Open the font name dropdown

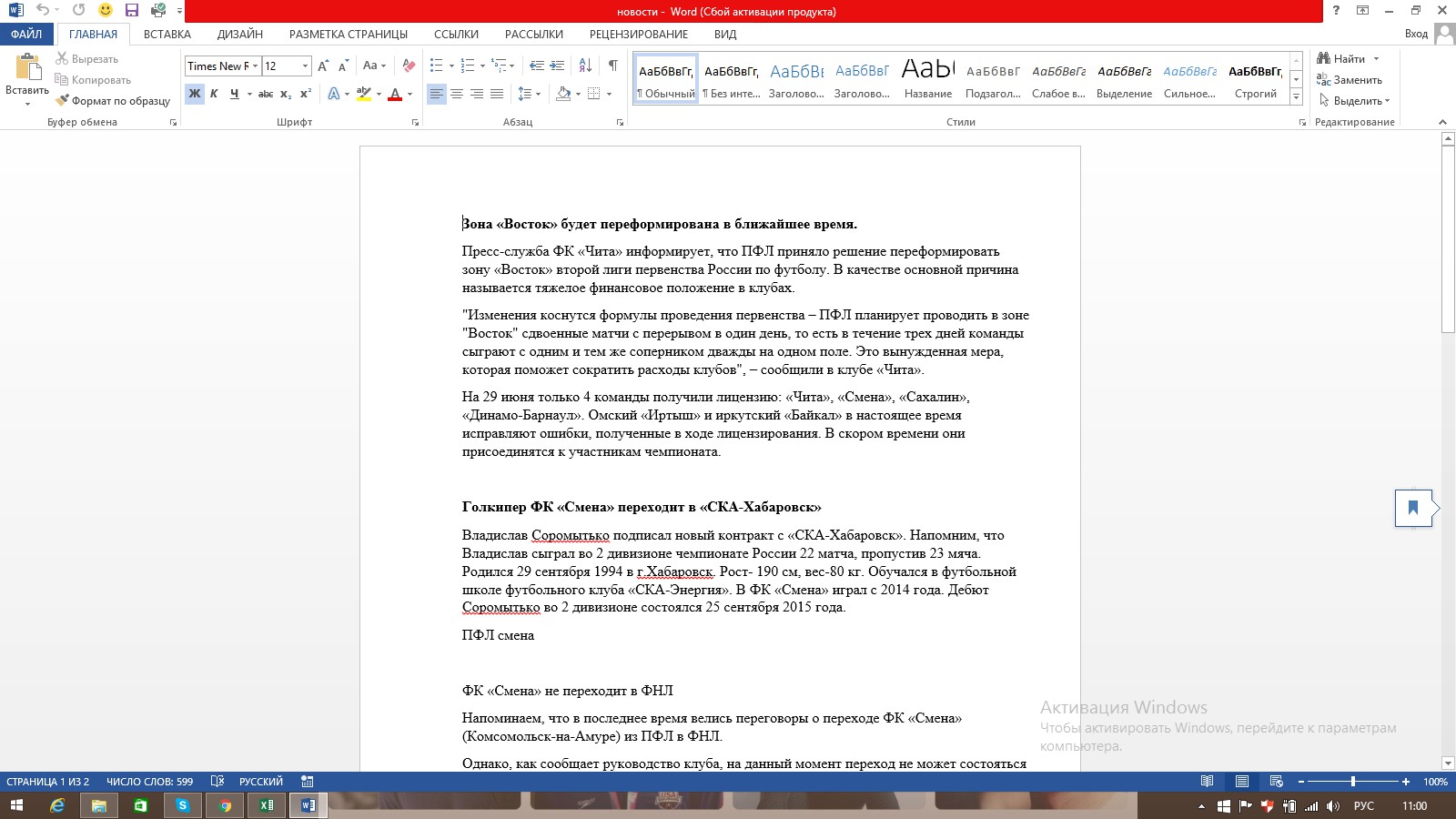tap(256, 66)
